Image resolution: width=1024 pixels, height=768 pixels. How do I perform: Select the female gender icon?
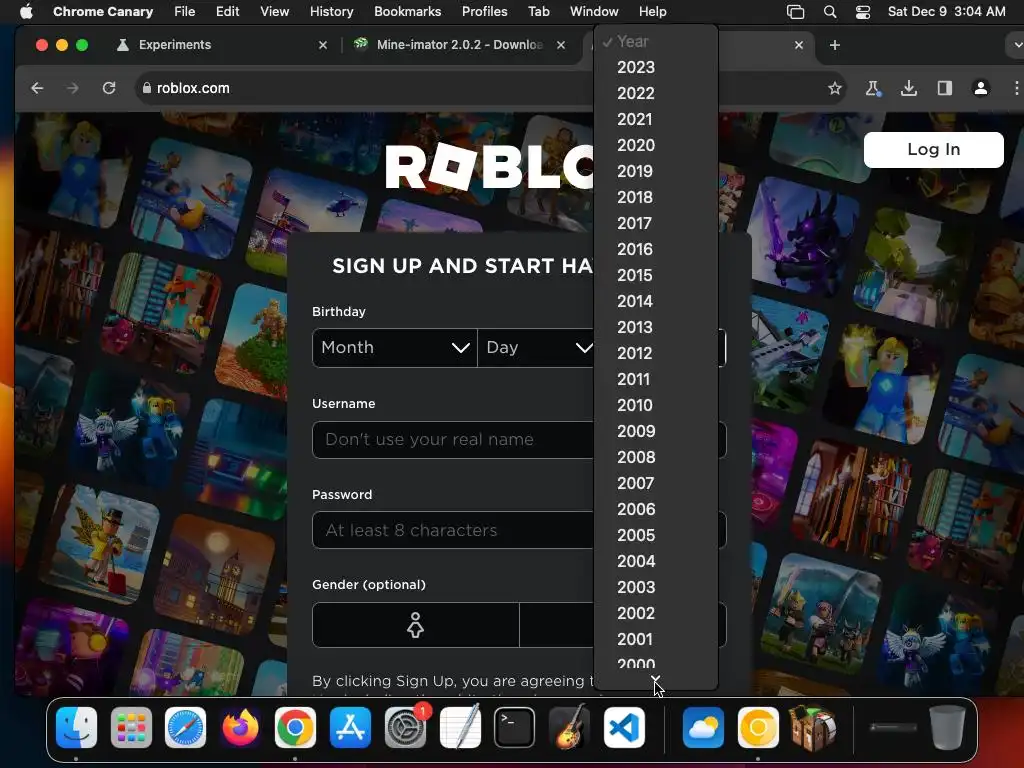click(x=415, y=625)
